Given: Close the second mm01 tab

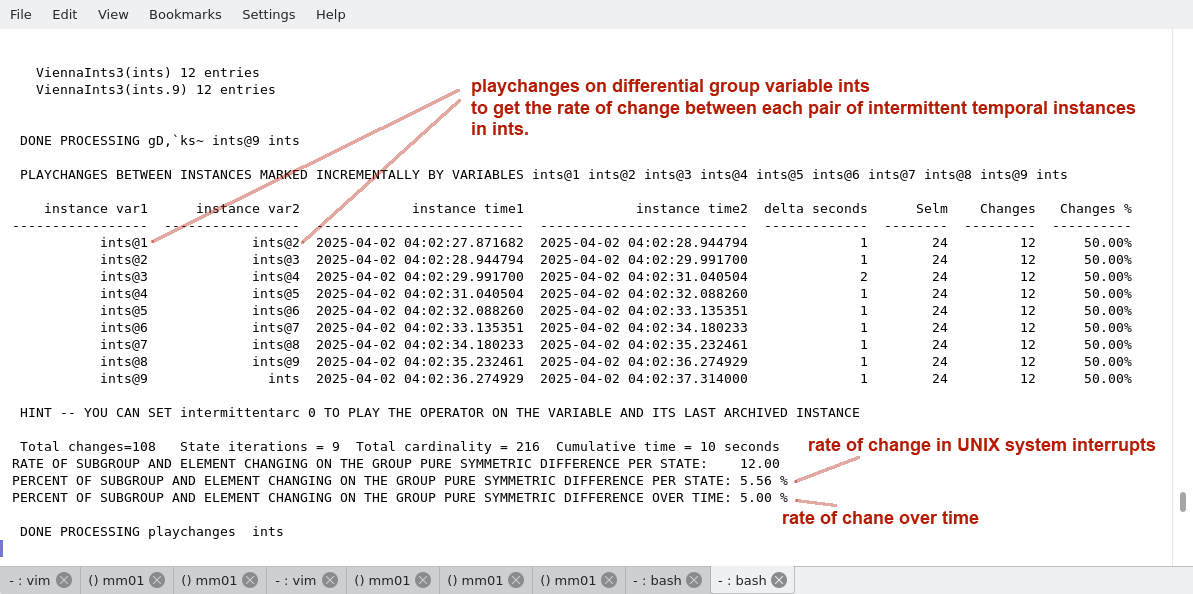Looking at the screenshot, I should (x=250, y=580).
